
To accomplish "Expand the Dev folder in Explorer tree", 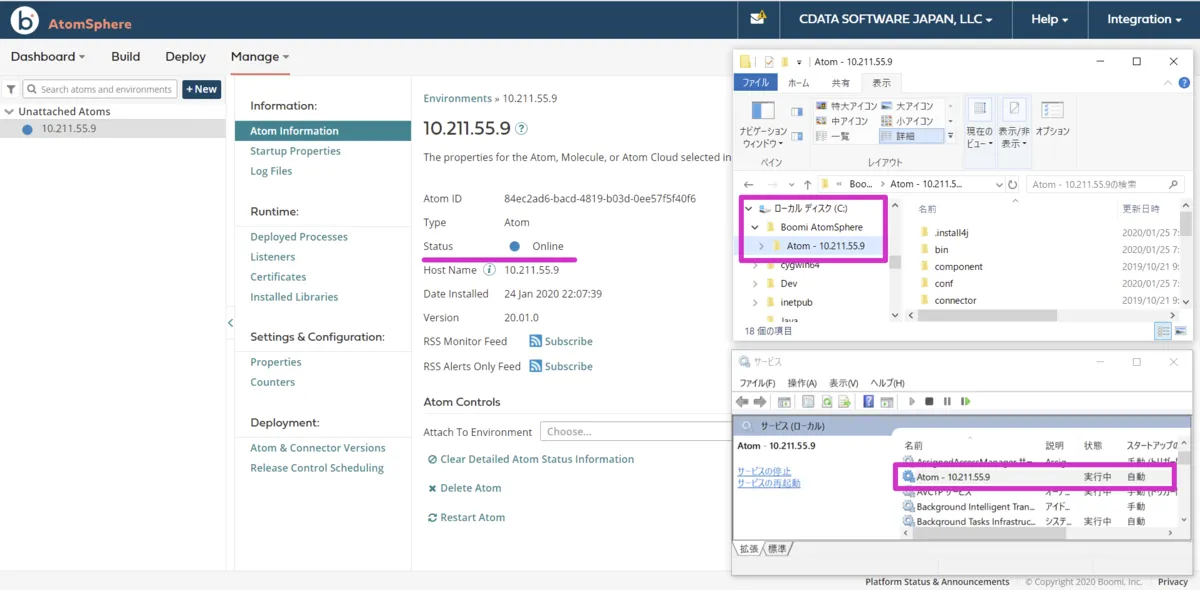I will pyautogui.click(x=755, y=284).
